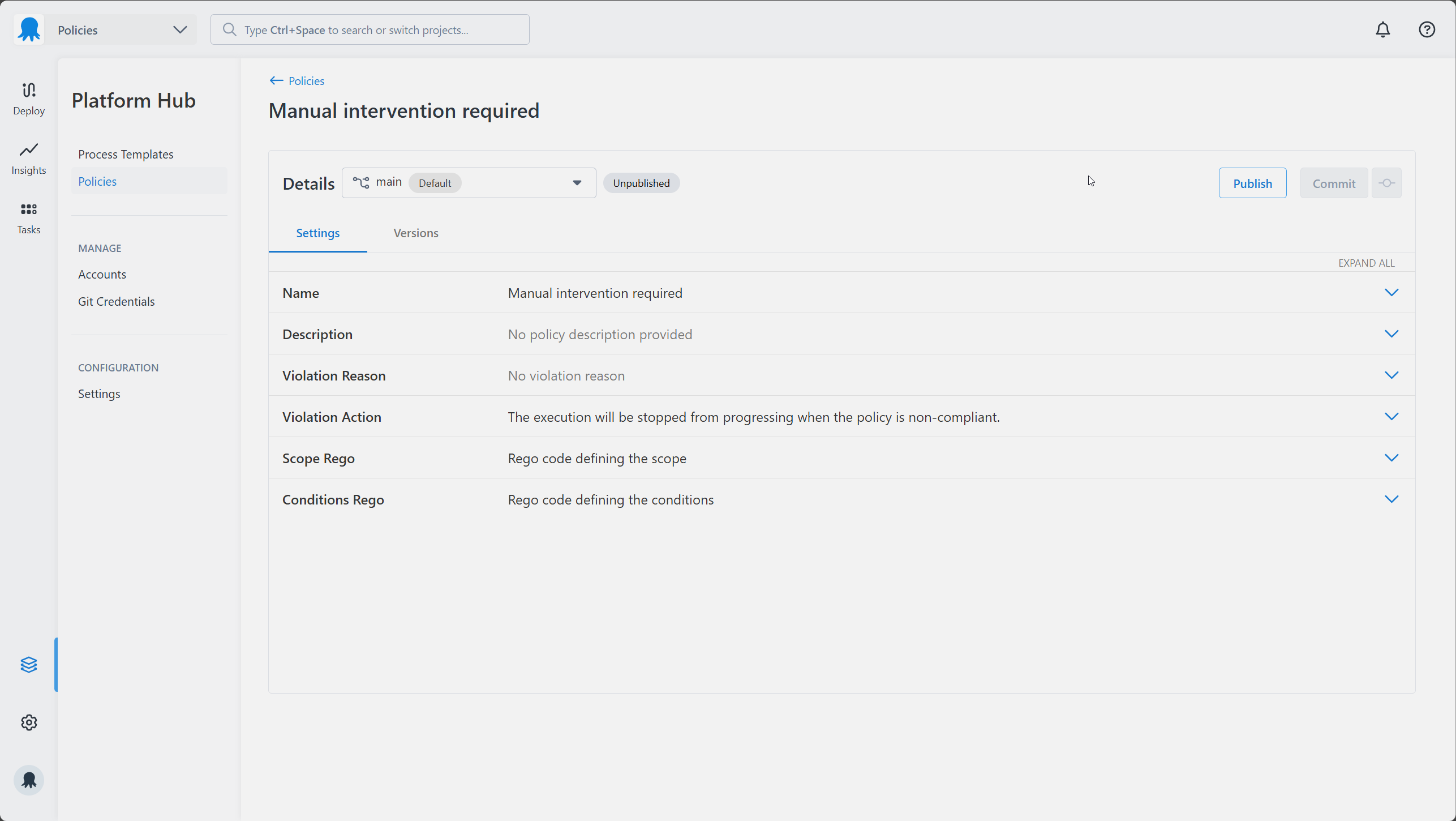Open the help question mark icon
Viewport: 1456px width, 821px height.
[x=1427, y=29]
